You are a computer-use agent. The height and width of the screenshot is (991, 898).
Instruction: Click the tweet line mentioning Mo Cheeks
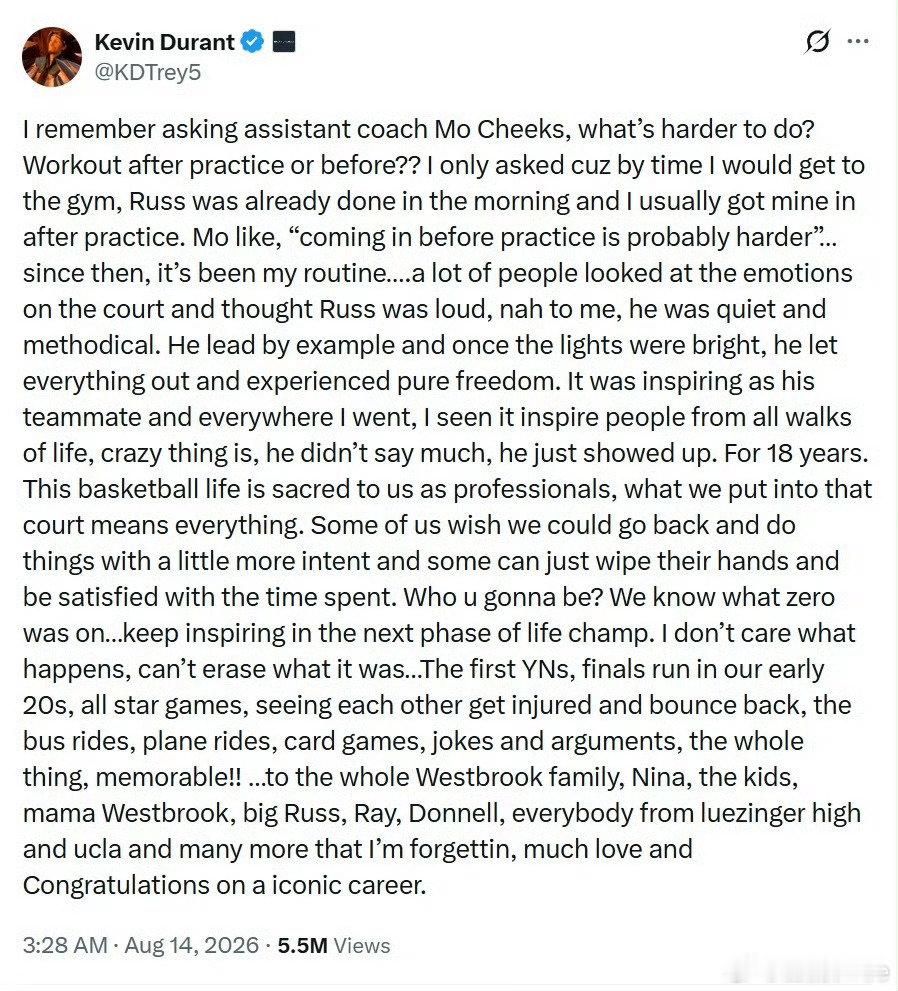pyautogui.click(x=418, y=130)
